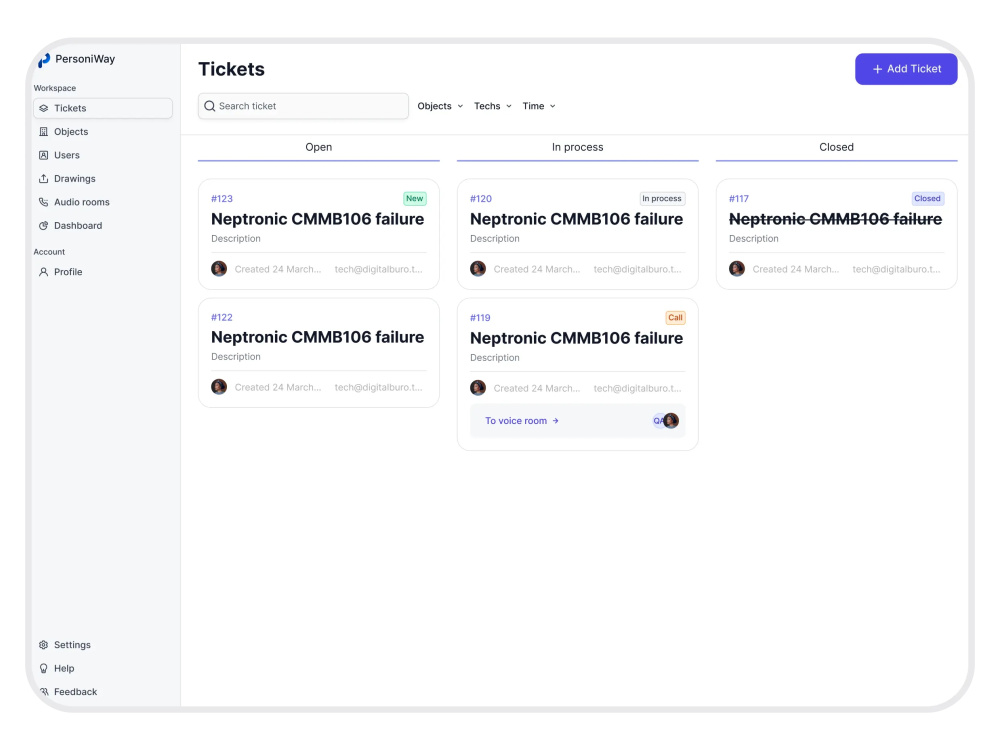Click participant avatars in voice room row

coord(666,421)
